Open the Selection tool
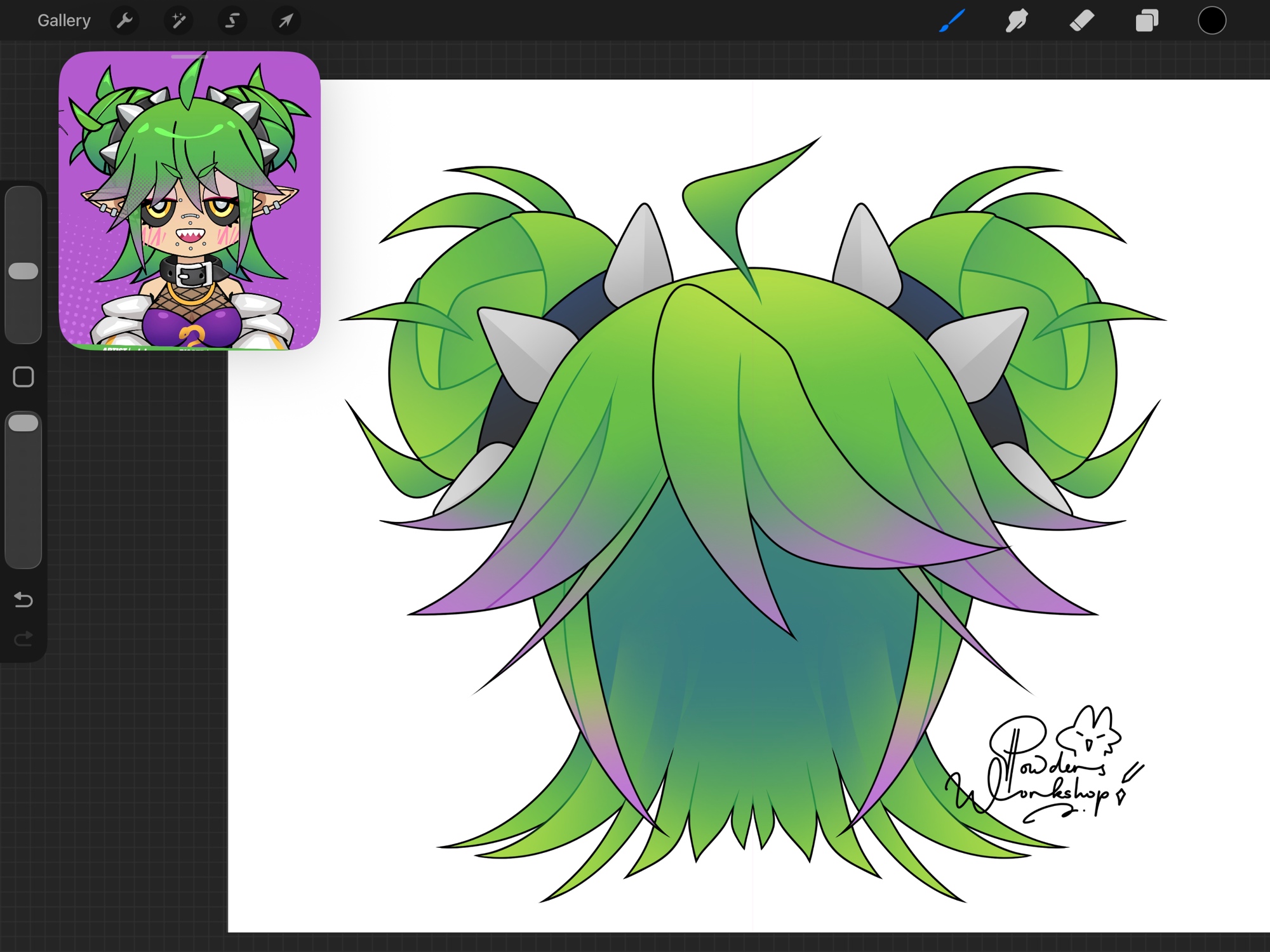Image resolution: width=1270 pixels, height=952 pixels. 232,21
